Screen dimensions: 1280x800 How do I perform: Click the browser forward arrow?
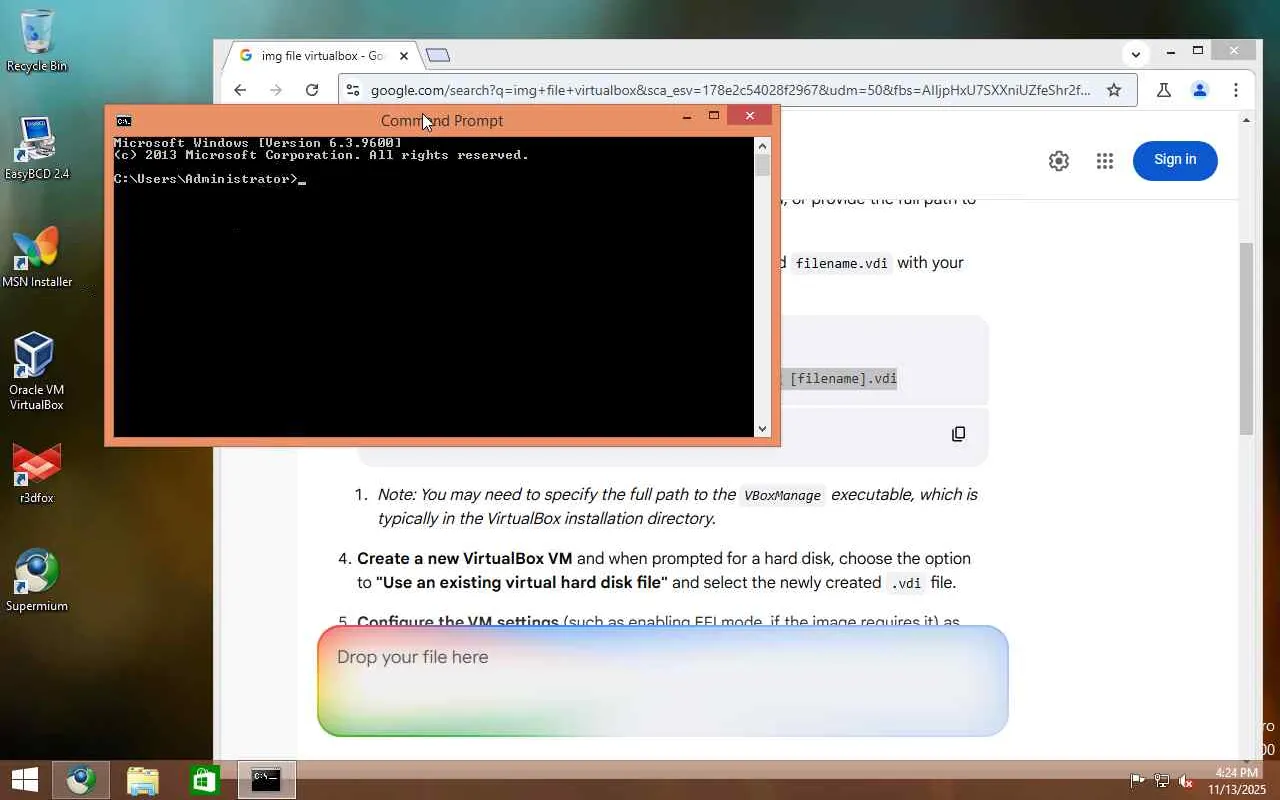pyautogui.click(x=276, y=90)
